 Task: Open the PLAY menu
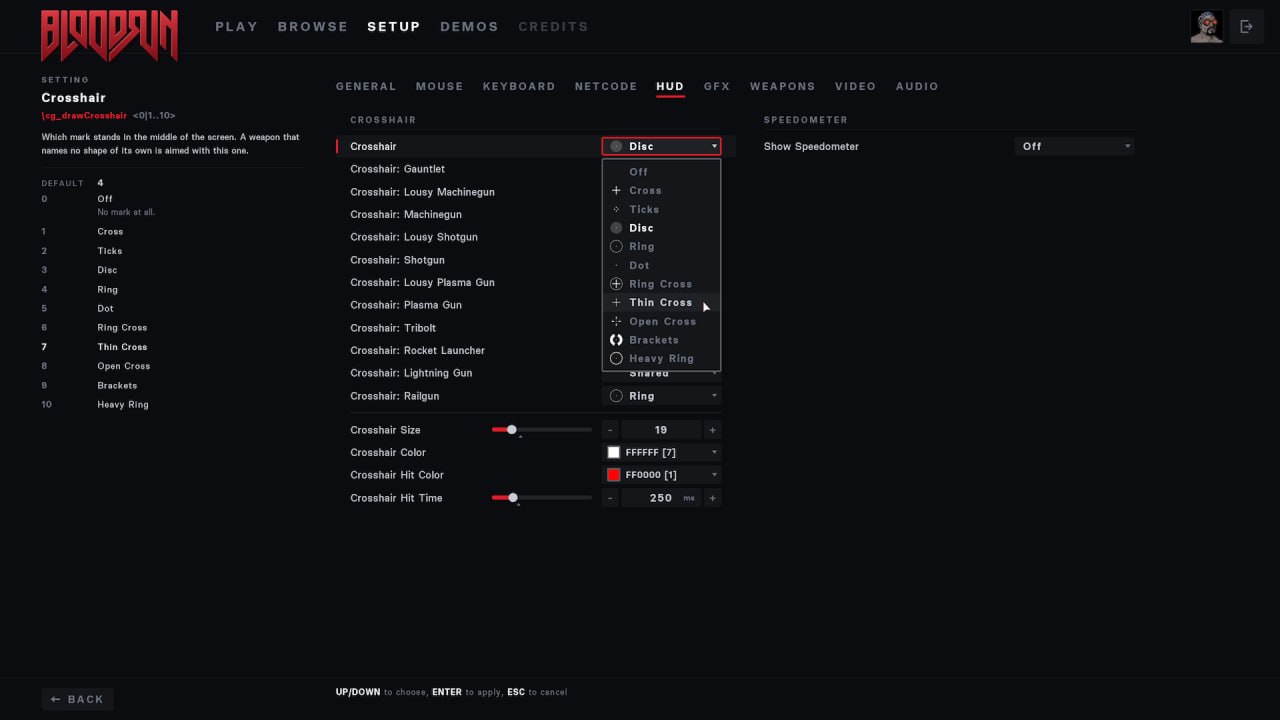(x=236, y=27)
